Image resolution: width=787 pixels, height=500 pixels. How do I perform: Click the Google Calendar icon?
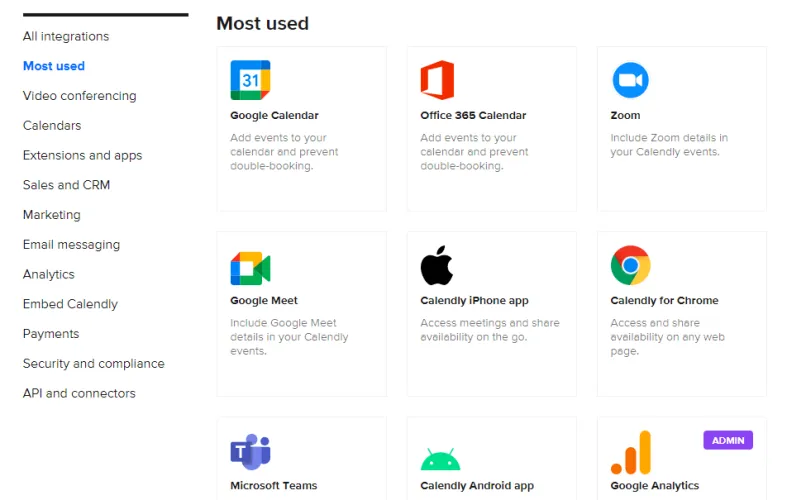coord(250,80)
